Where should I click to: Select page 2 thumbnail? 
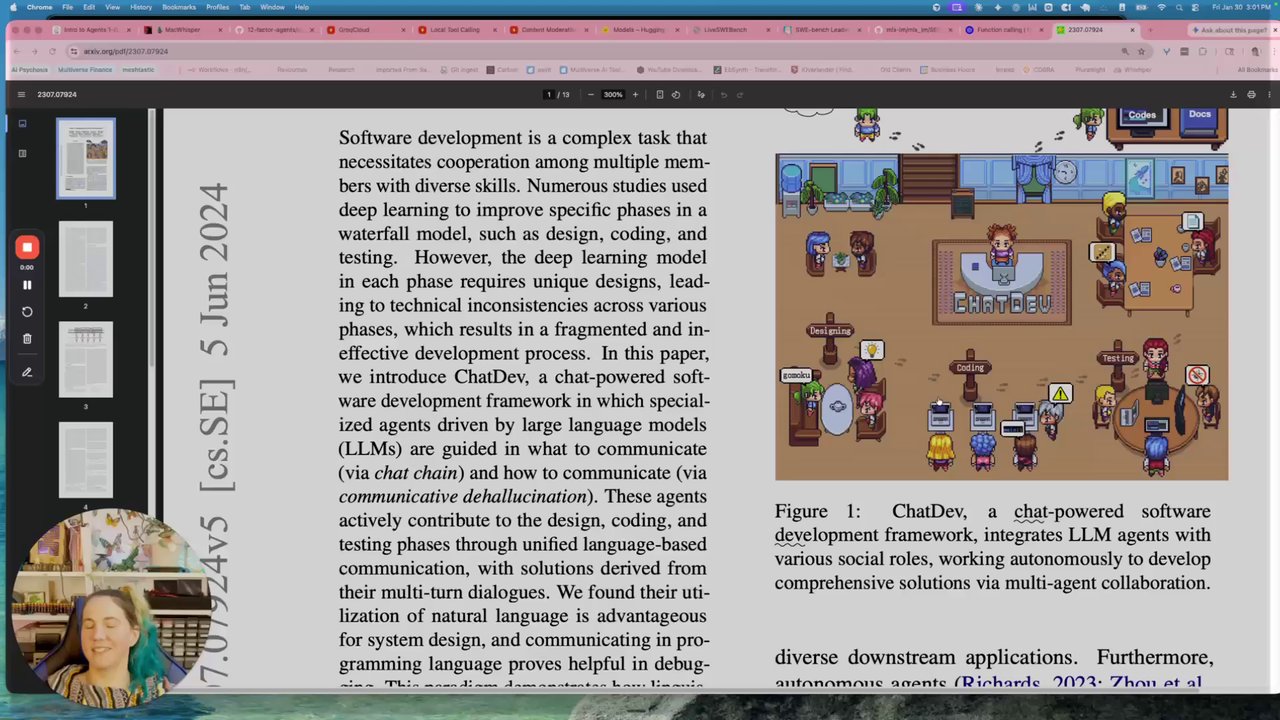pos(85,259)
